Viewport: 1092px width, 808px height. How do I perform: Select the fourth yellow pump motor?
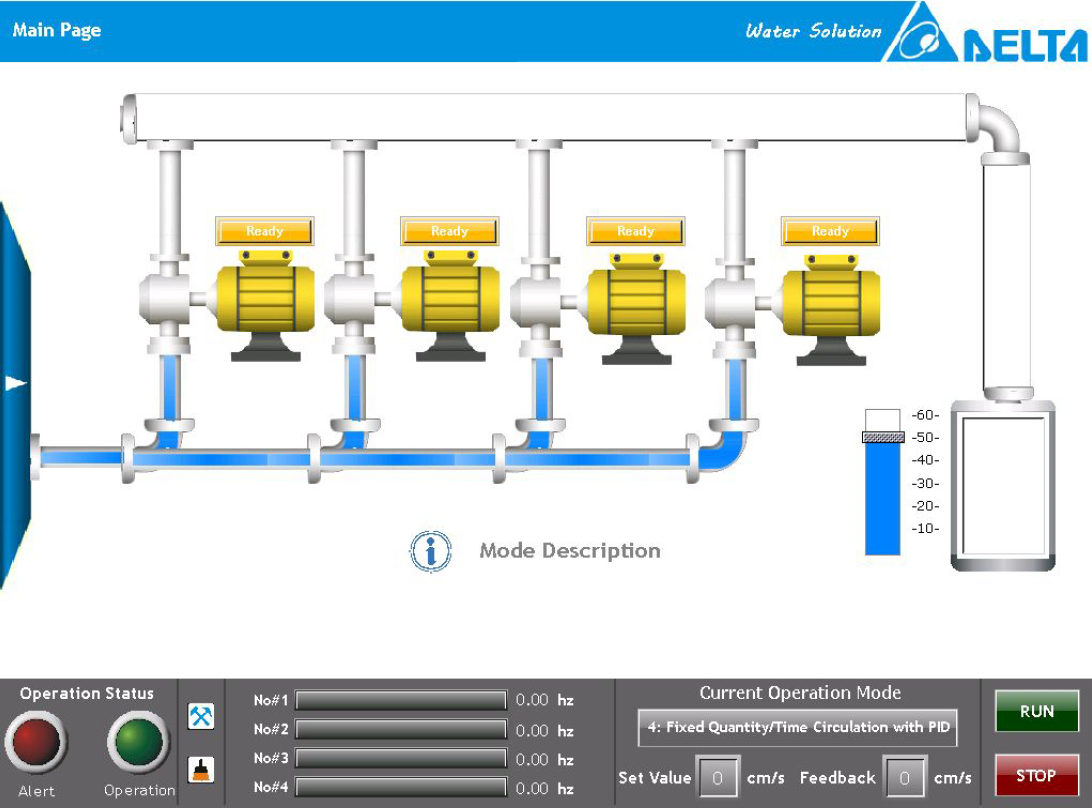coord(830,302)
